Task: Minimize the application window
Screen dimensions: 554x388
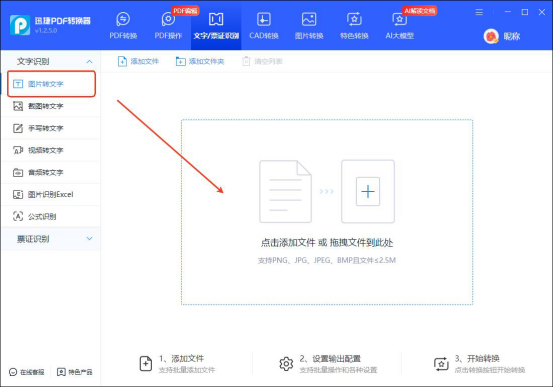Action: tap(508, 12)
